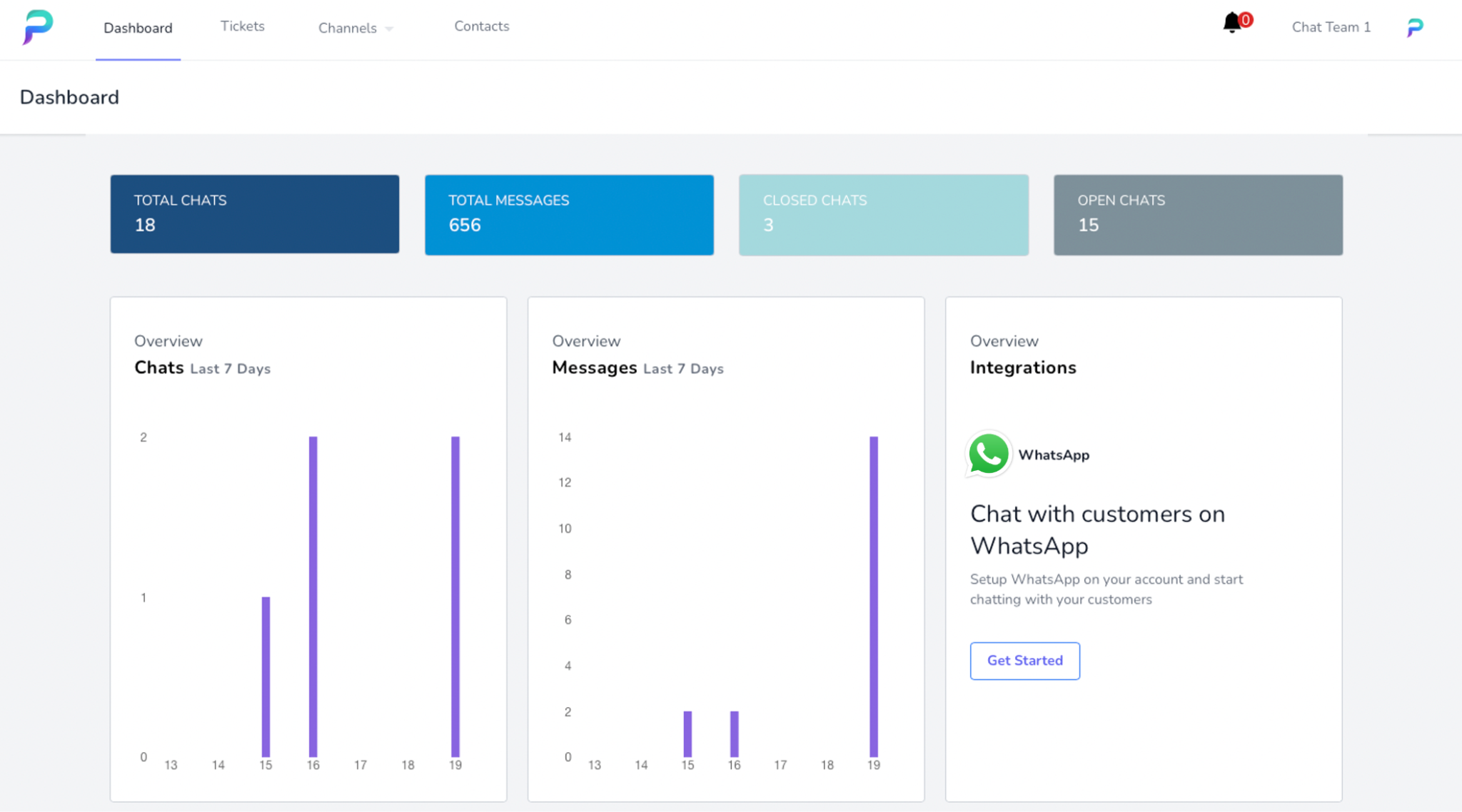The width and height of the screenshot is (1462, 812).
Task: Click the WhatsApp integration icon
Action: click(x=986, y=455)
